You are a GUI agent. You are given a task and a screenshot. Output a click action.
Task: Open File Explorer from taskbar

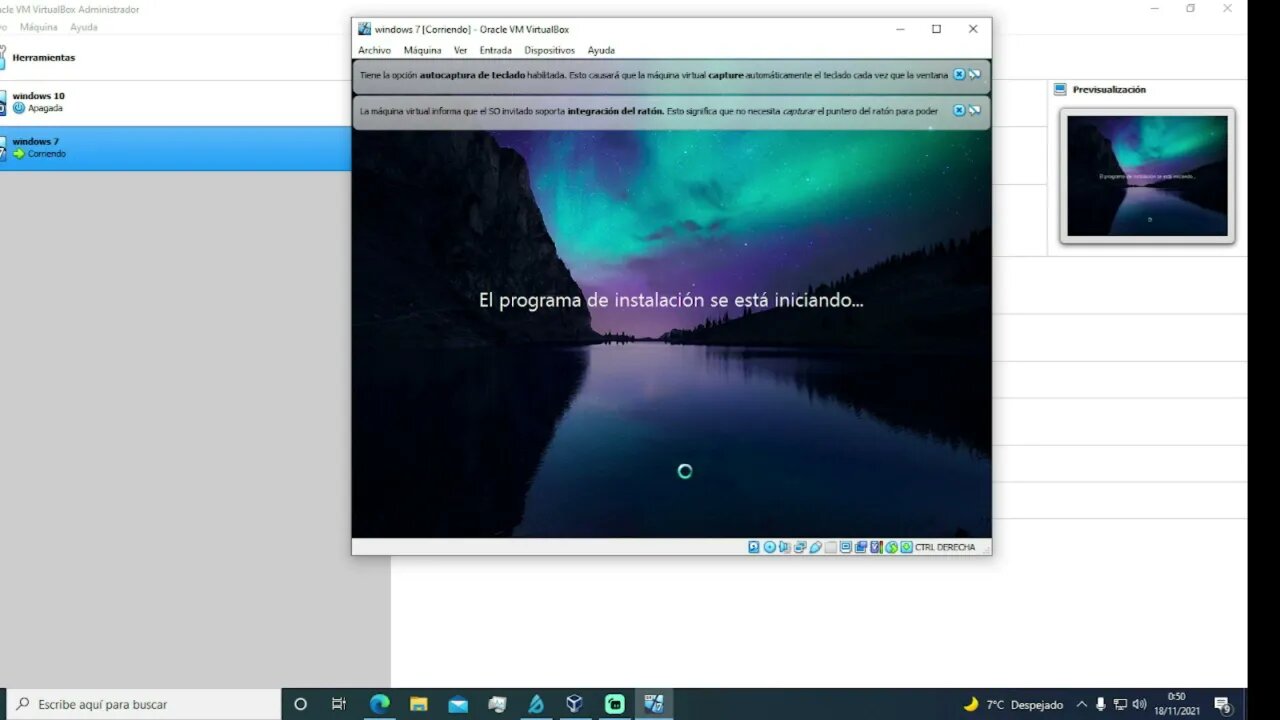pos(419,704)
